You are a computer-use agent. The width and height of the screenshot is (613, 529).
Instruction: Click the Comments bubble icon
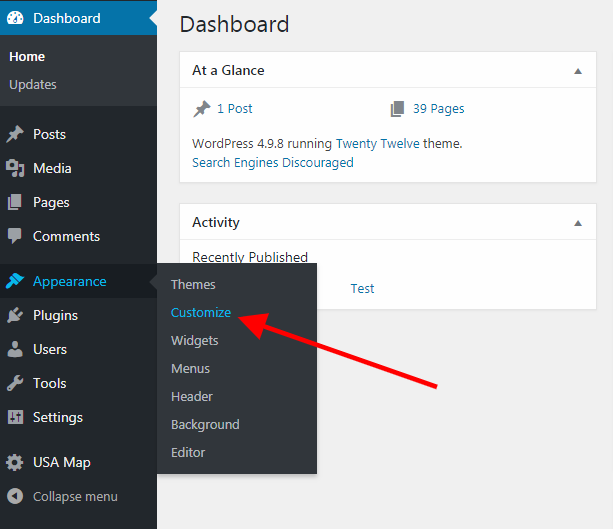pyautogui.click(x=15, y=236)
